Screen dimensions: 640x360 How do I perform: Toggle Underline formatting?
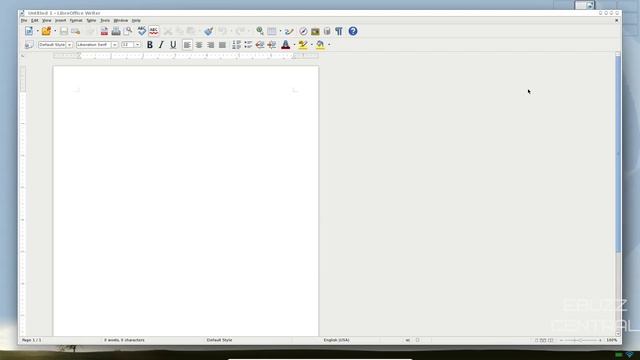173,45
